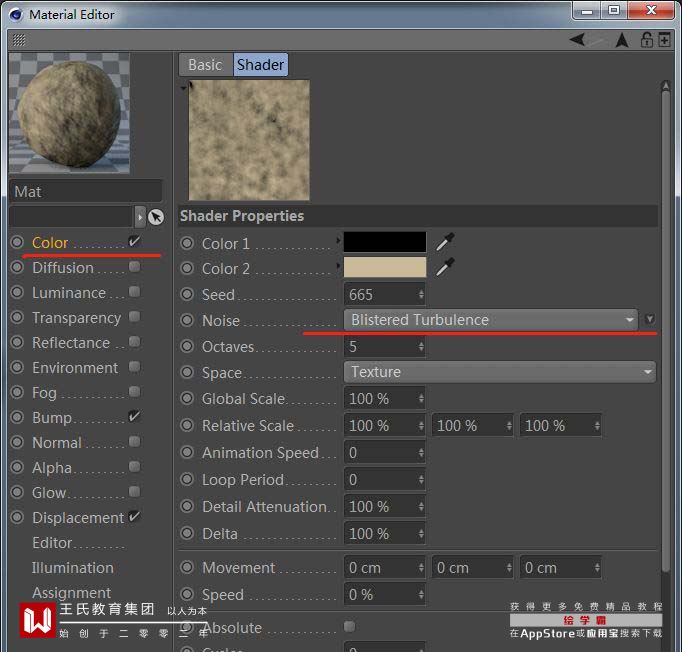Open the Illumination settings page
The height and width of the screenshot is (652, 682).
point(73,568)
